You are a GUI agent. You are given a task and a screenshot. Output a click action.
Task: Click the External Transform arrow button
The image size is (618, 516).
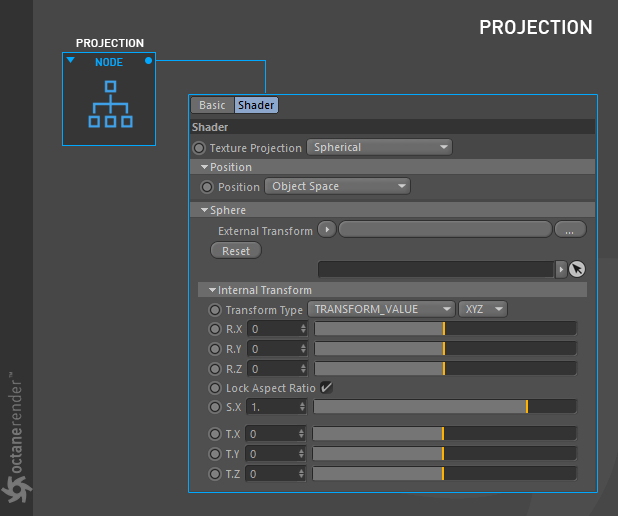tap(327, 229)
